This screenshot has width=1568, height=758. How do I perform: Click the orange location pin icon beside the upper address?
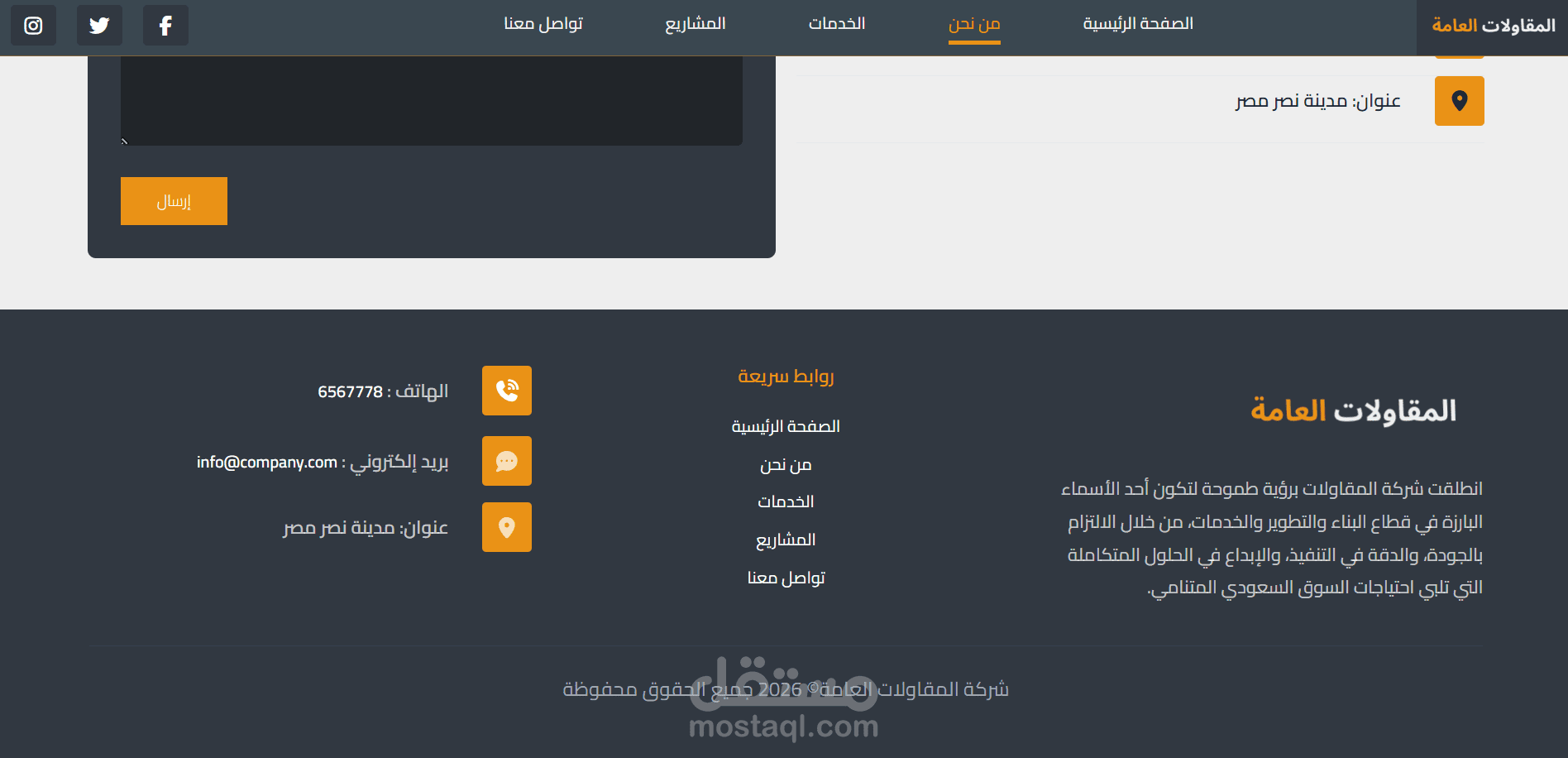coord(1459,101)
